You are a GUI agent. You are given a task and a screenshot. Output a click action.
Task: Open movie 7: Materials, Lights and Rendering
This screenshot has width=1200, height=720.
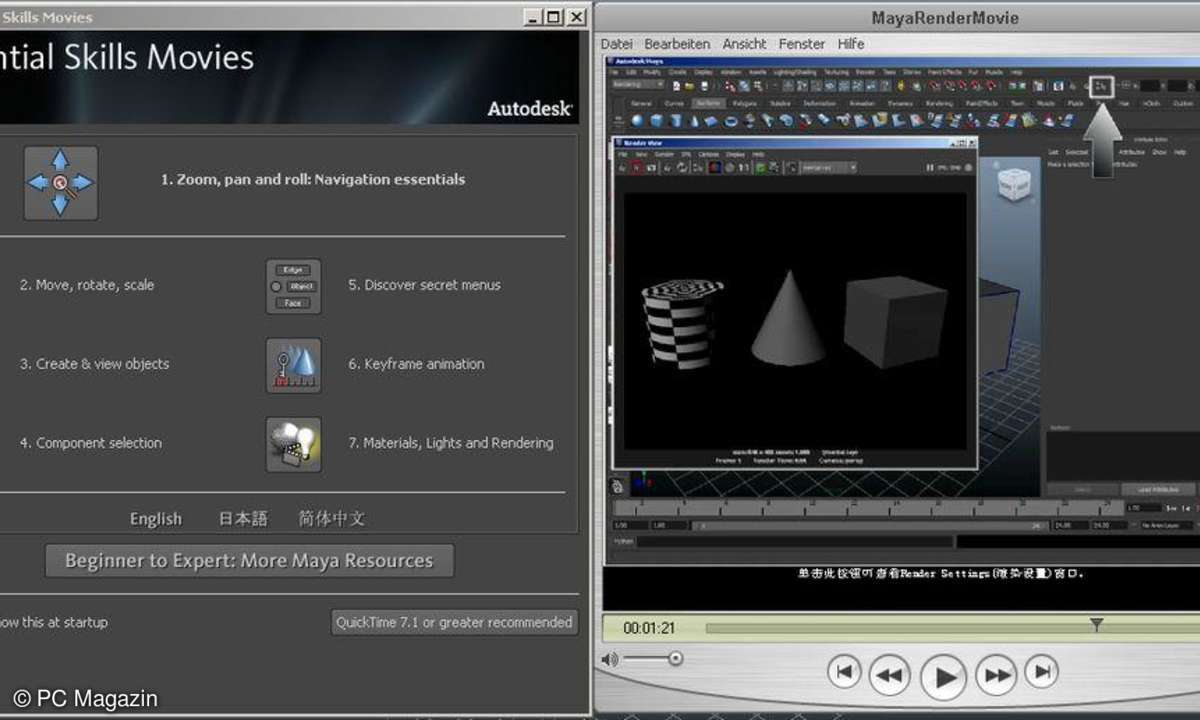click(450, 443)
